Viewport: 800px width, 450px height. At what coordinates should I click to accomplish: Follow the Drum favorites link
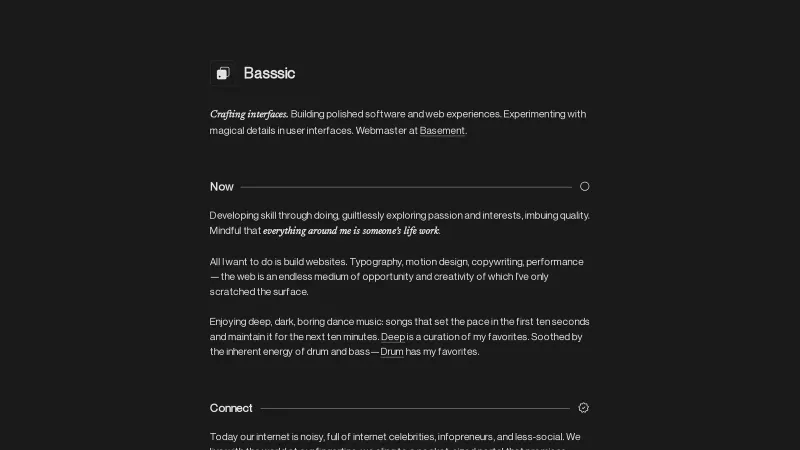coord(392,352)
